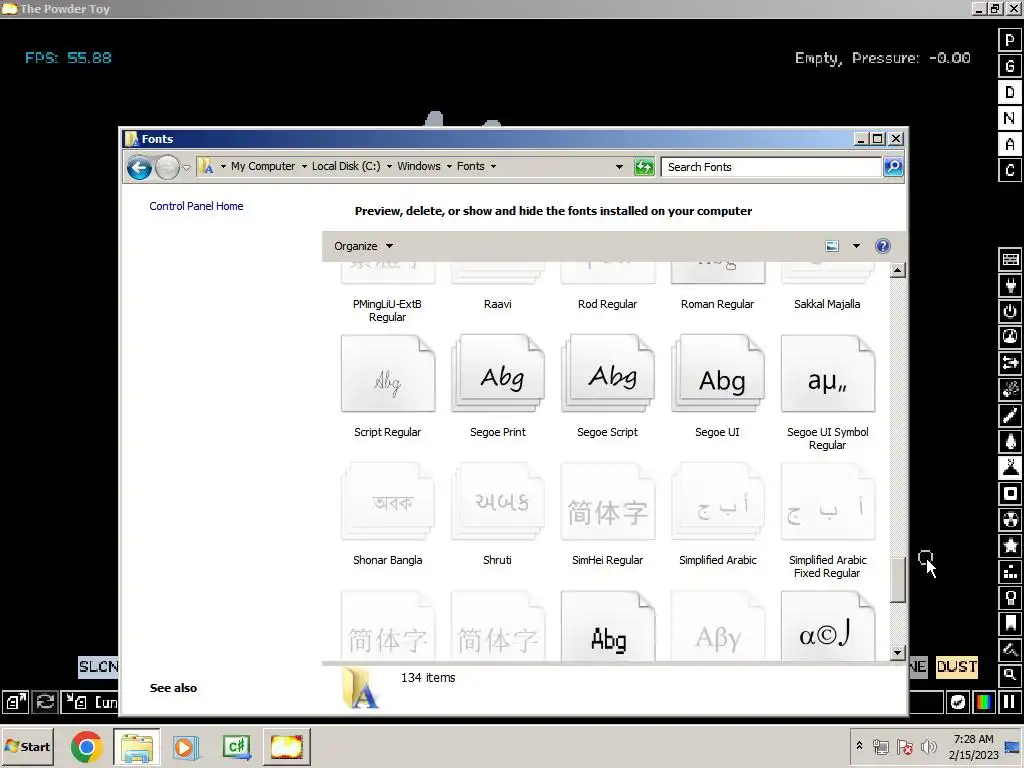
Task: Open the Organize menu
Action: click(364, 246)
